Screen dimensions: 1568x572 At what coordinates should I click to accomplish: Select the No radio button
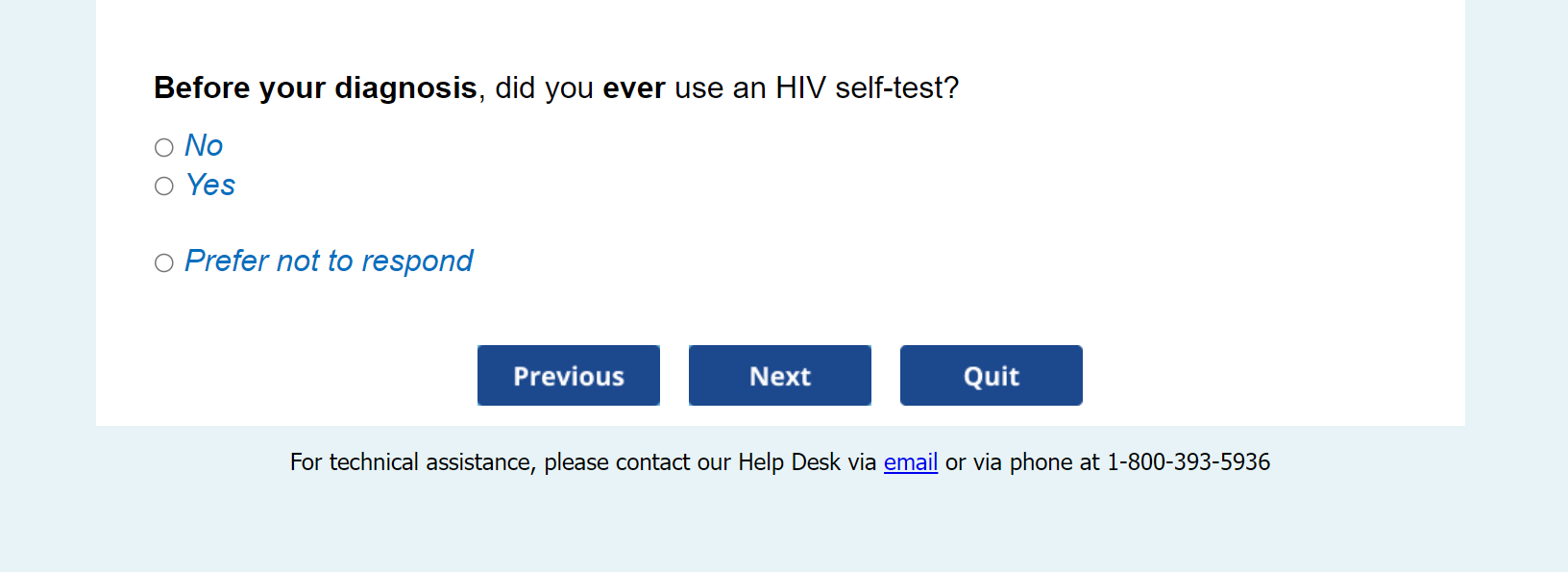tap(164, 147)
